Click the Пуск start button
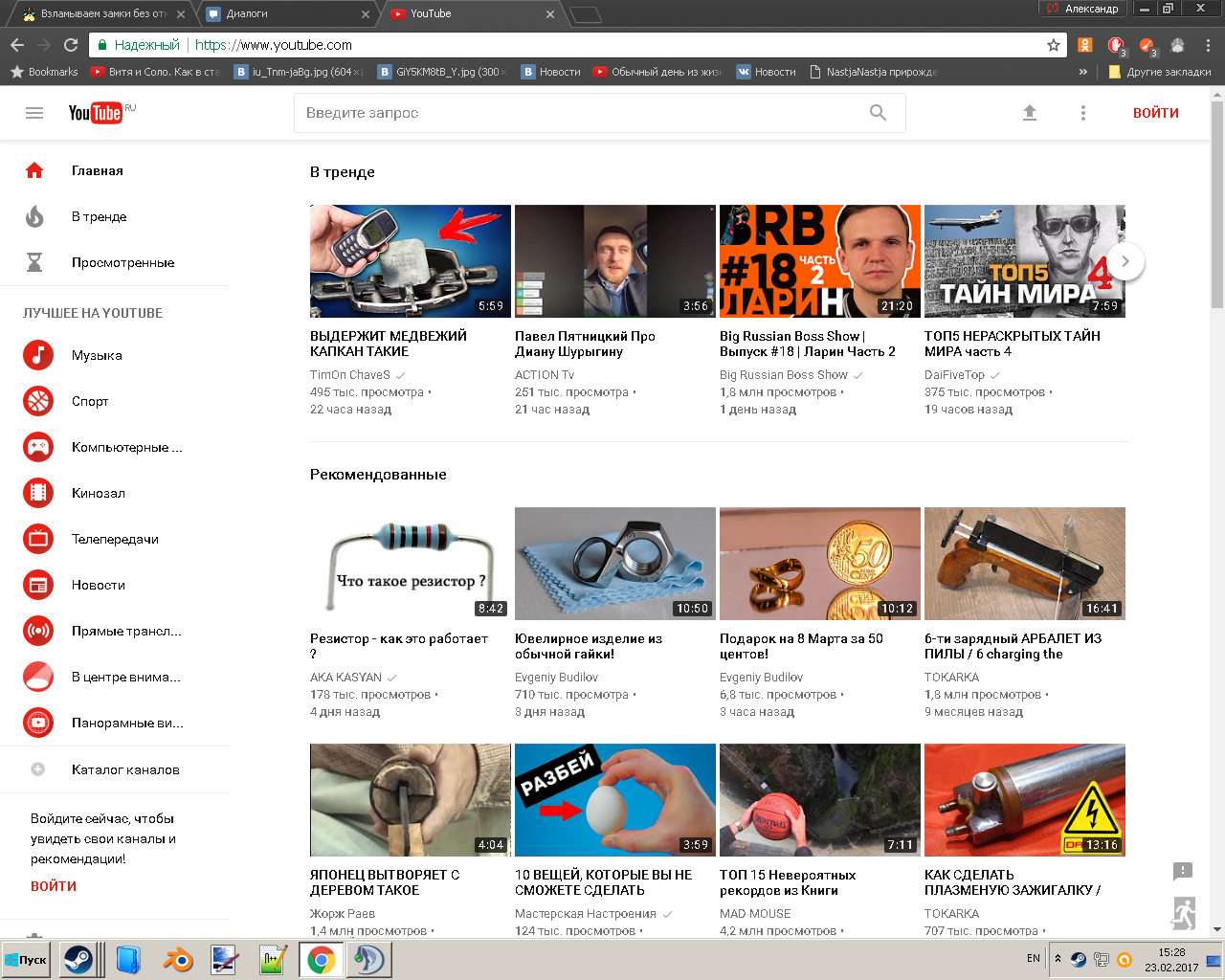This screenshot has width=1225, height=980. [x=26, y=960]
